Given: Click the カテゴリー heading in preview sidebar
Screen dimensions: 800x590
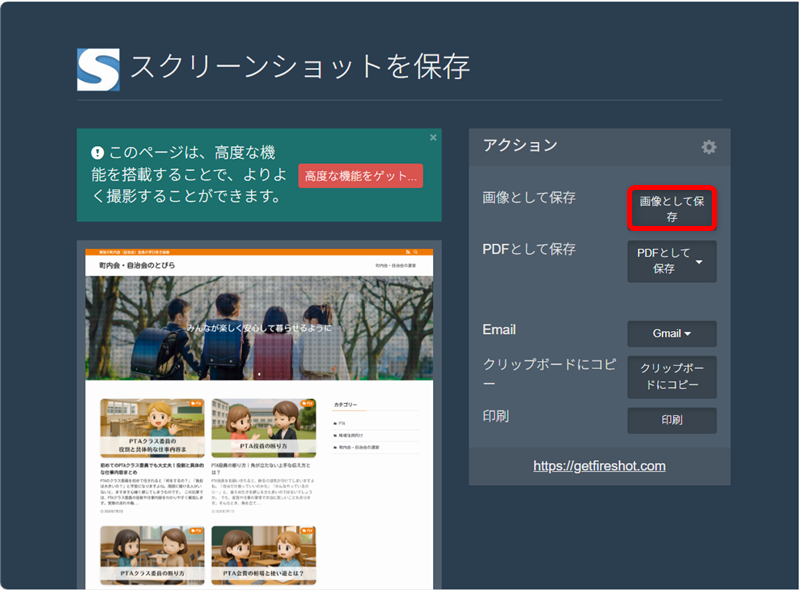Looking at the screenshot, I should tap(346, 405).
